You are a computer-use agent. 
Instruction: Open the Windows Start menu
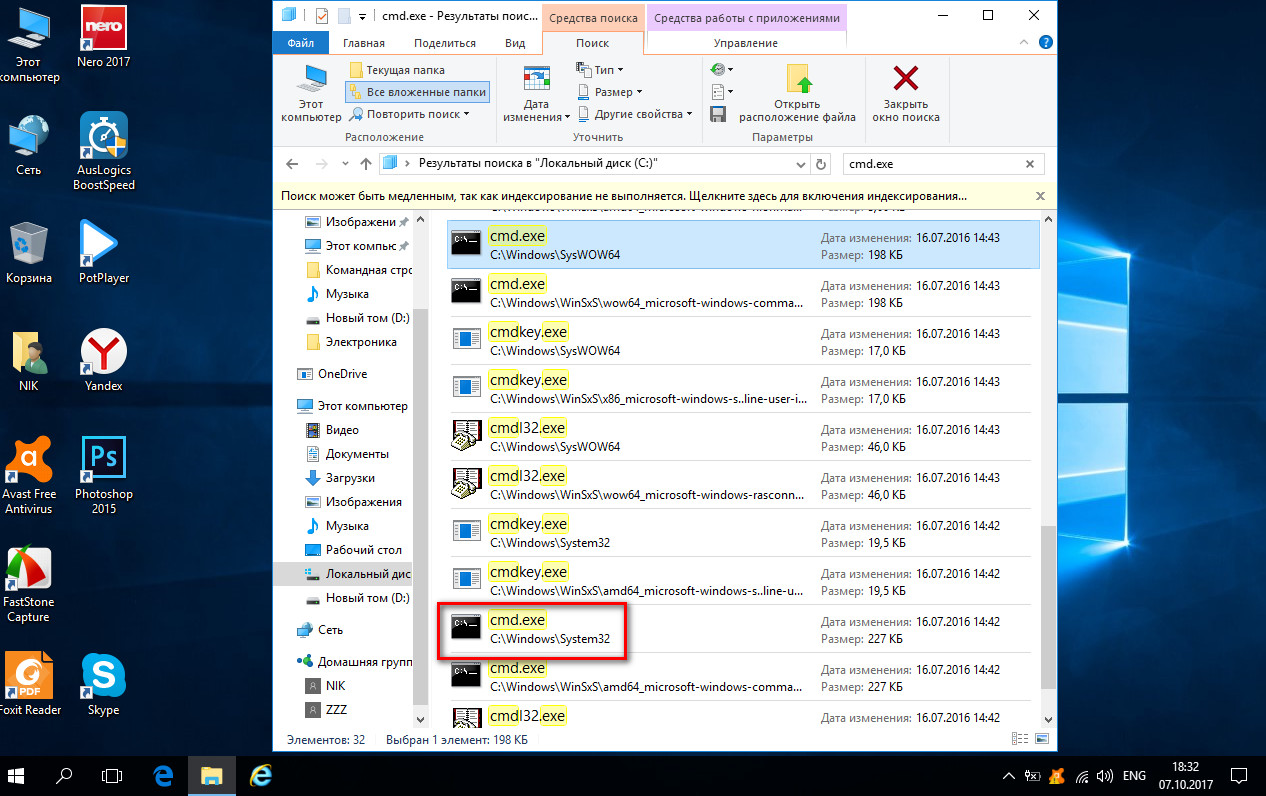[x=17, y=775]
